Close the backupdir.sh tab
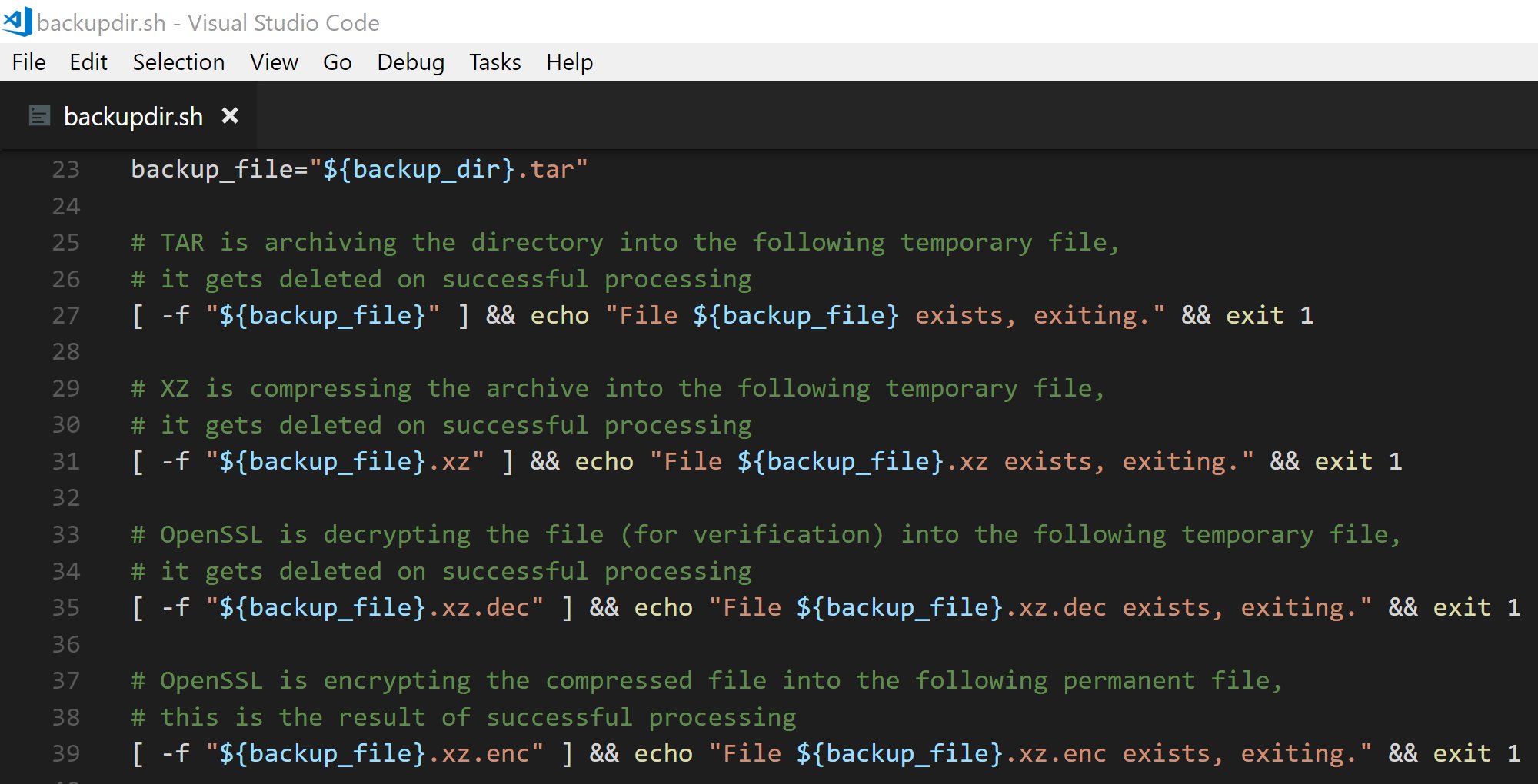 click(230, 116)
